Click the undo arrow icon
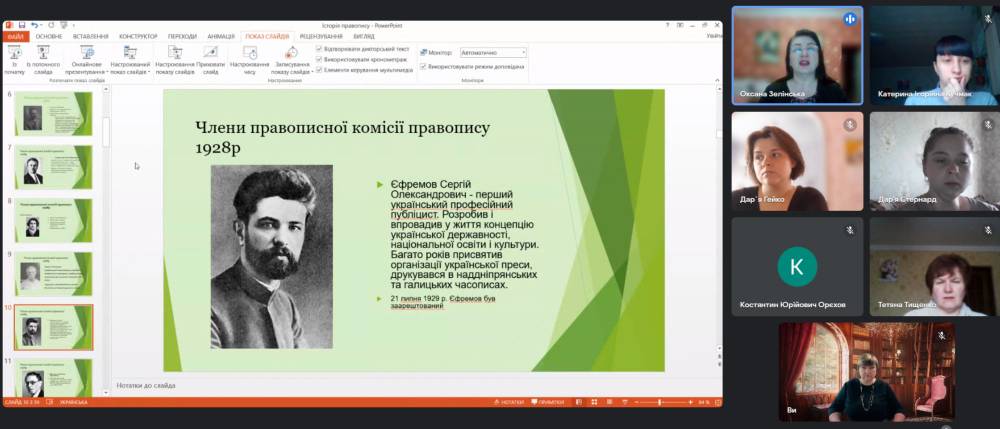This screenshot has width=1000, height=429. (x=35, y=24)
